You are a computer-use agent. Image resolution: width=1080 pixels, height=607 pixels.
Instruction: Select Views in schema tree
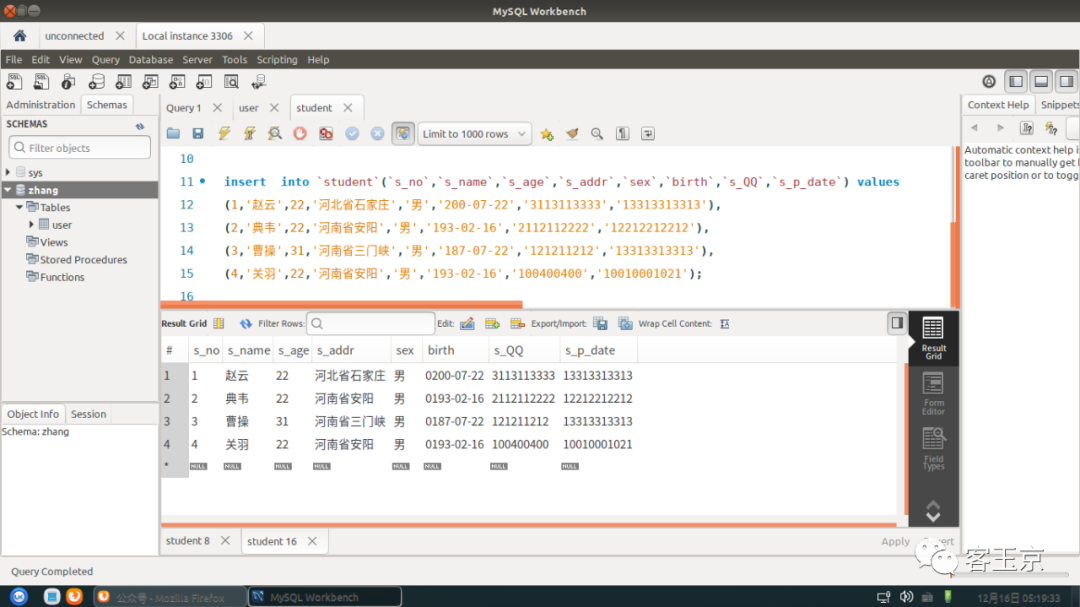(53, 242)
